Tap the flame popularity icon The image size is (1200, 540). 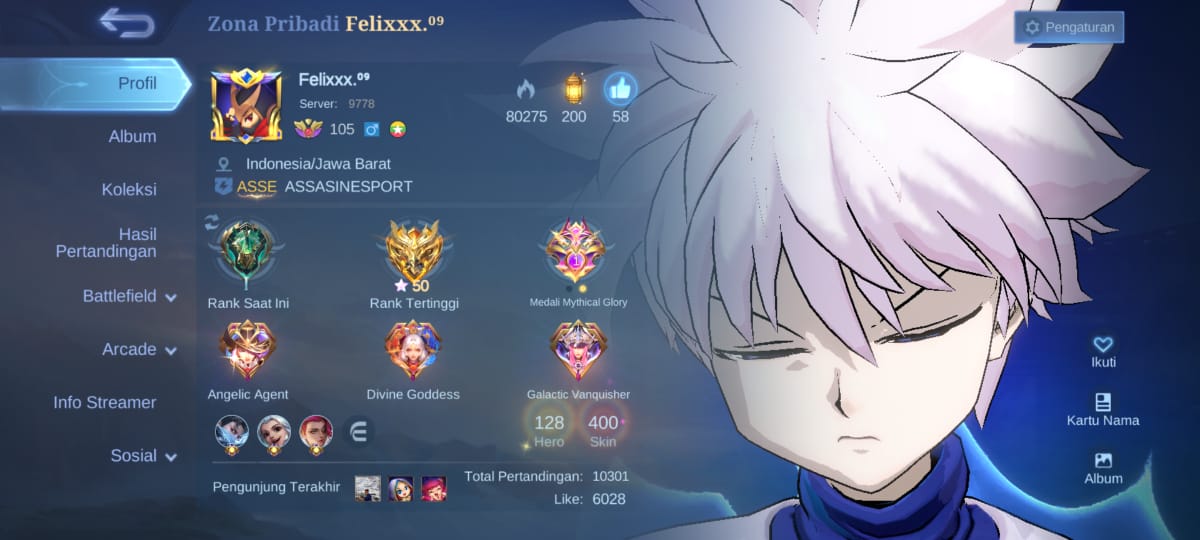click(x=526, y=90)
